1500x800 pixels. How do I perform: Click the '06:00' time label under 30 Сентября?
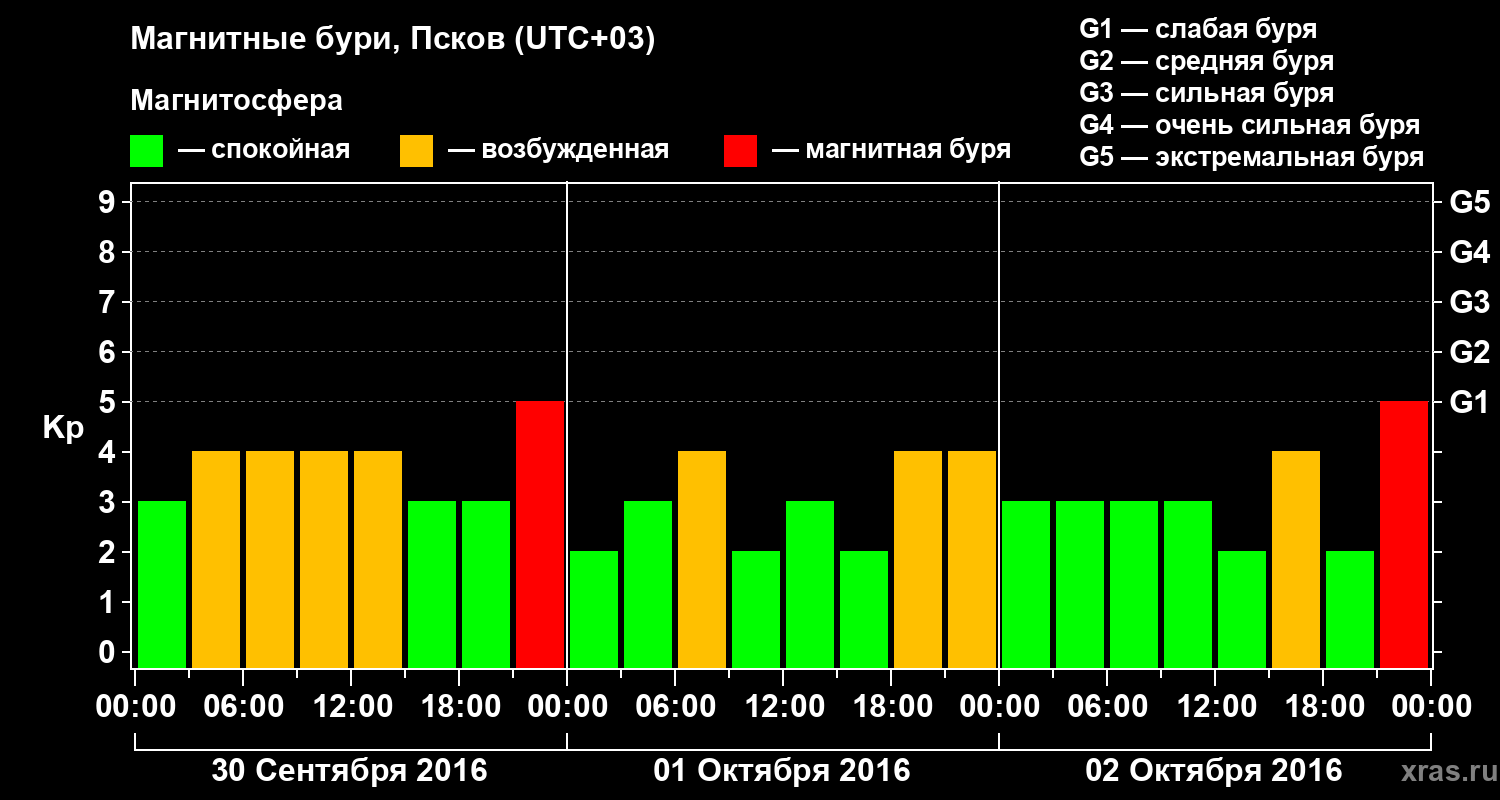coord(243,708)
